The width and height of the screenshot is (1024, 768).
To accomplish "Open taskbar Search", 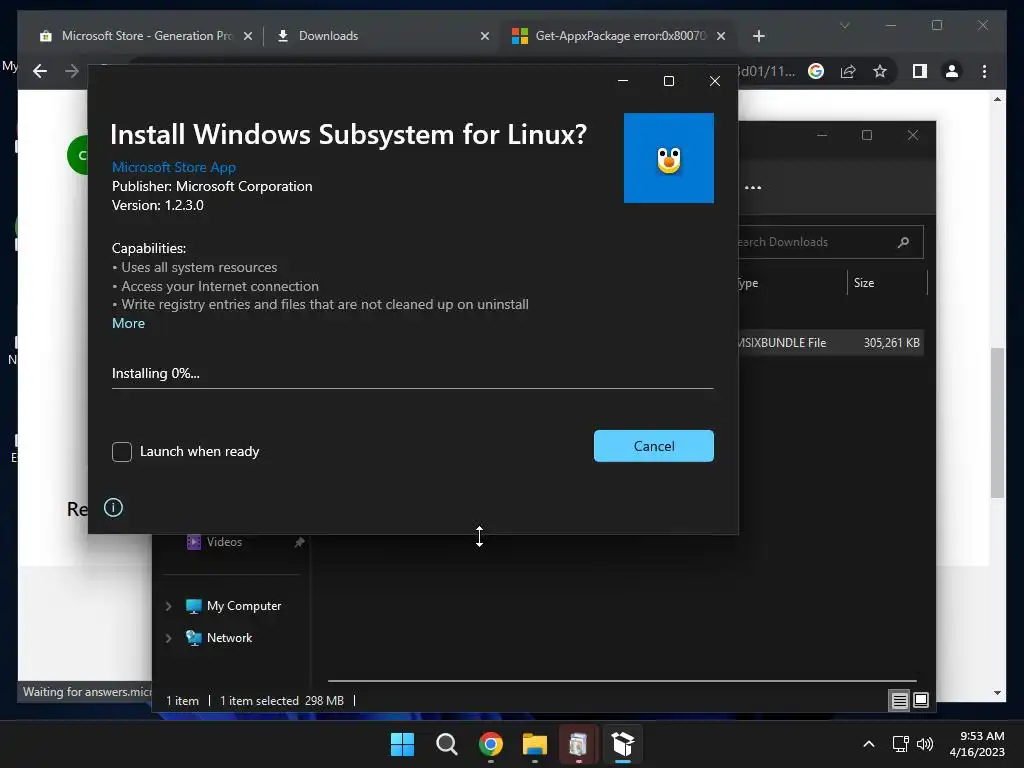I will 447,744.
